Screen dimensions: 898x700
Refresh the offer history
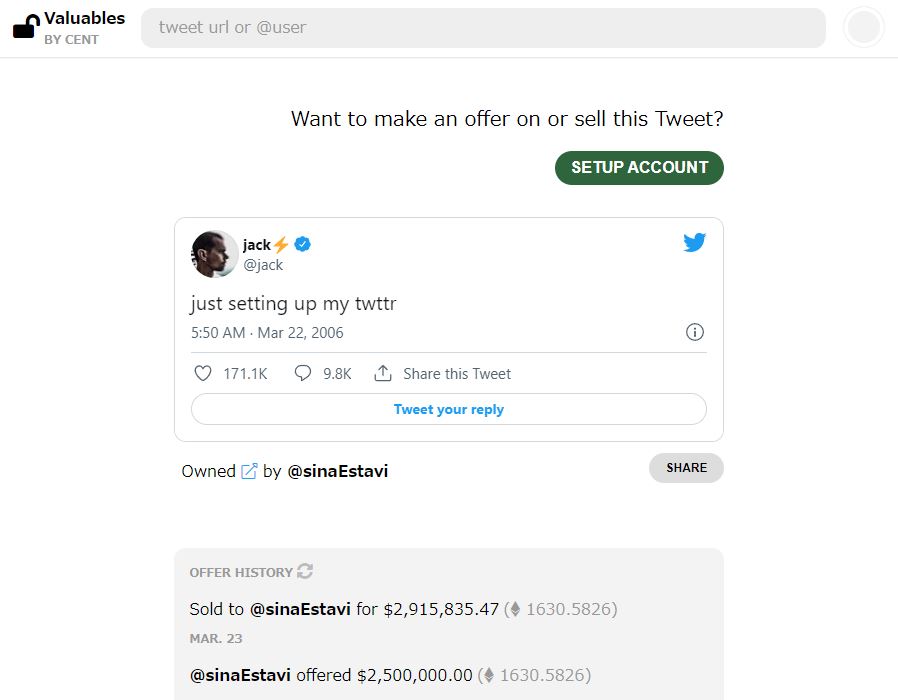305,571
